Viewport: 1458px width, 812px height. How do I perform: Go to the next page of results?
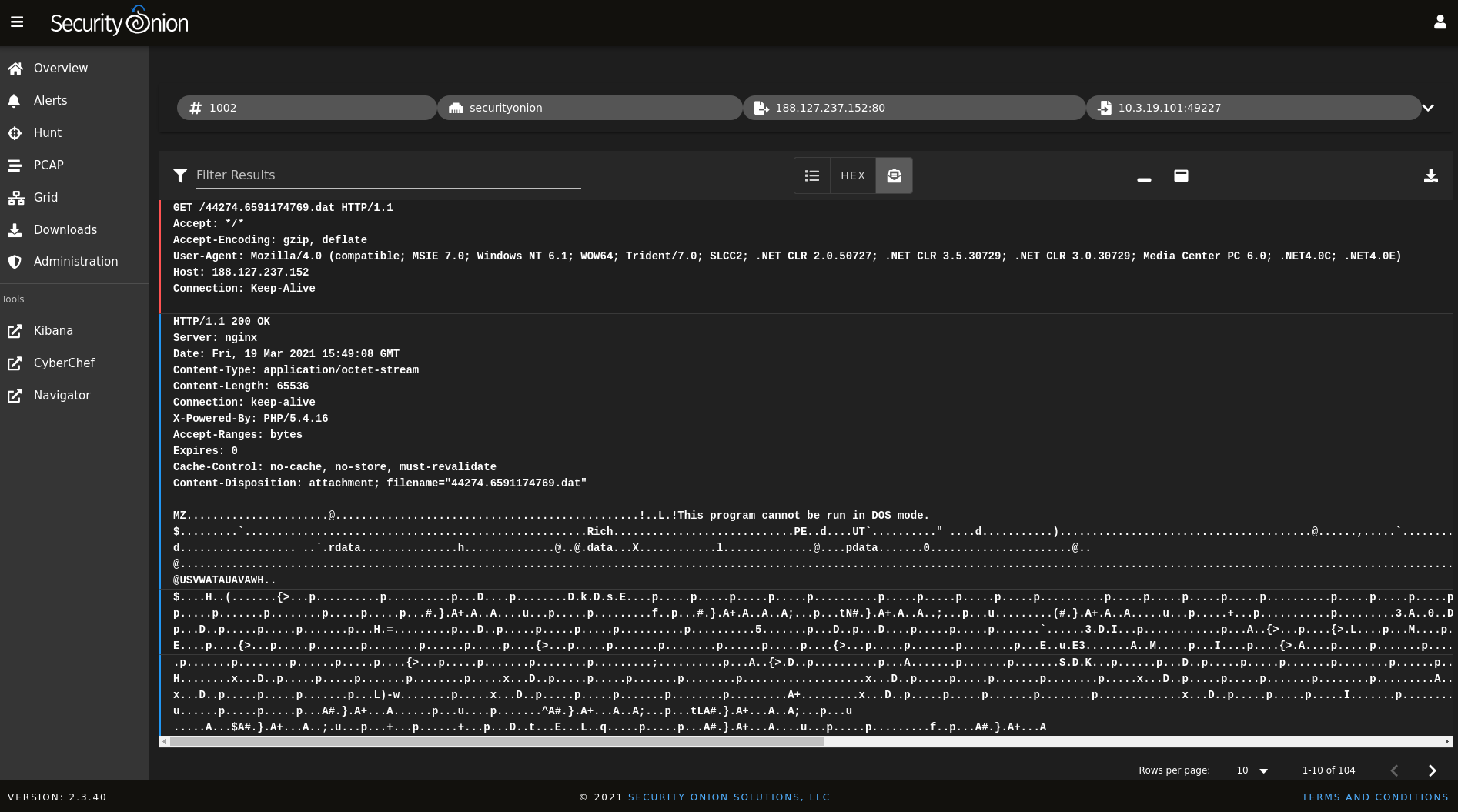1432,770
